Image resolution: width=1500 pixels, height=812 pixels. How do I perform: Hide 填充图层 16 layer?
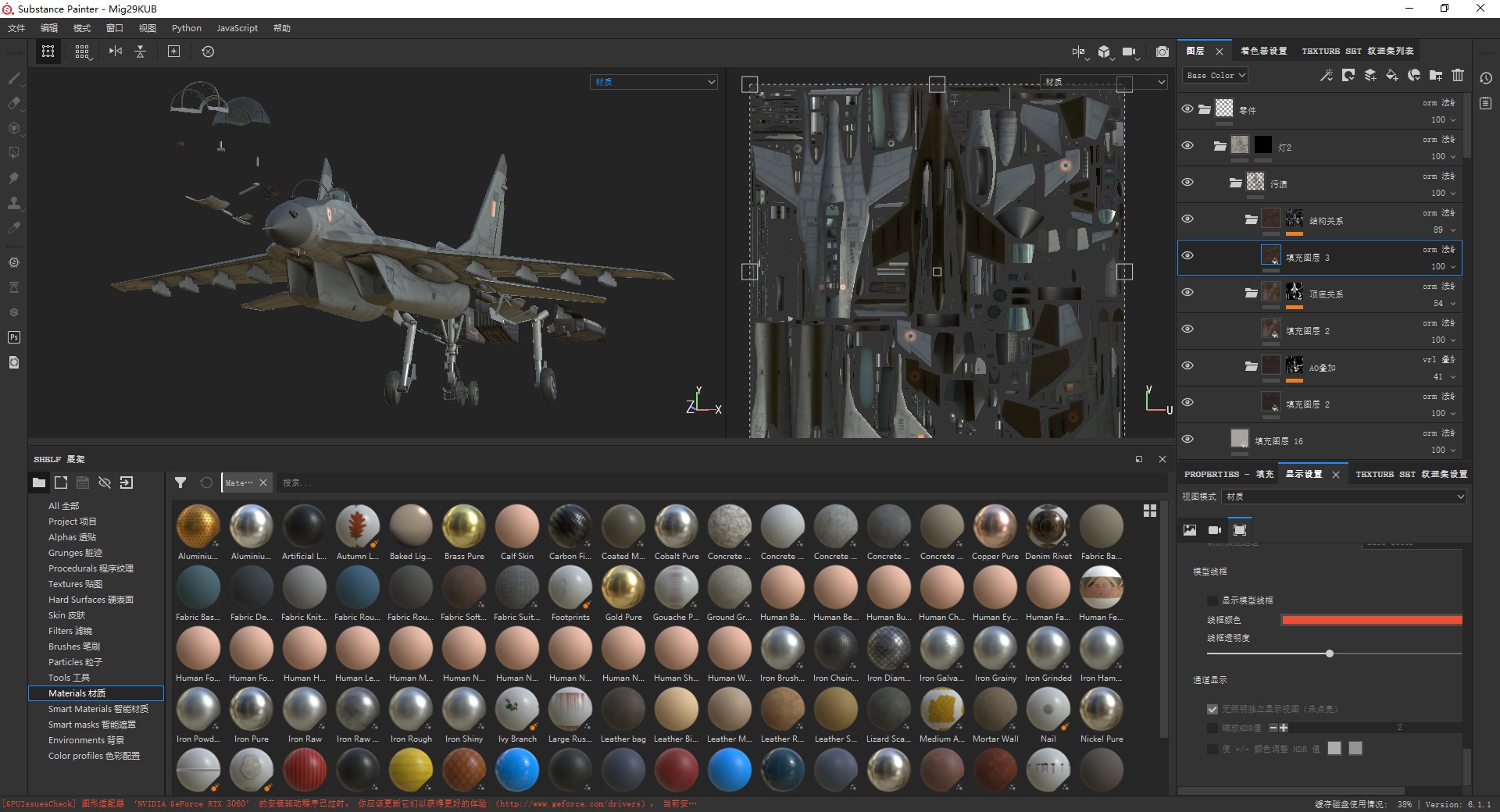(1187, 440)
